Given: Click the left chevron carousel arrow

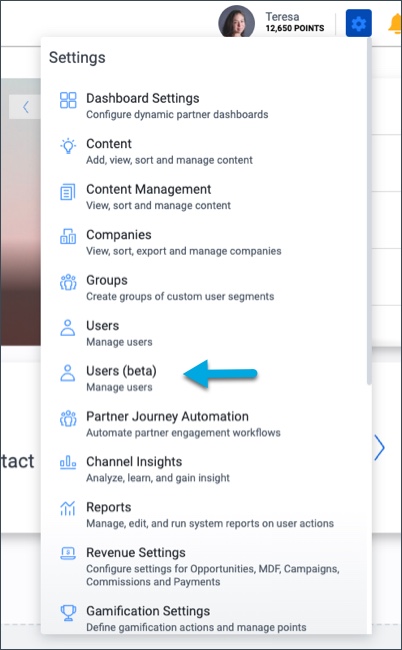Looking at the screenshot, I should click(25, 107).
